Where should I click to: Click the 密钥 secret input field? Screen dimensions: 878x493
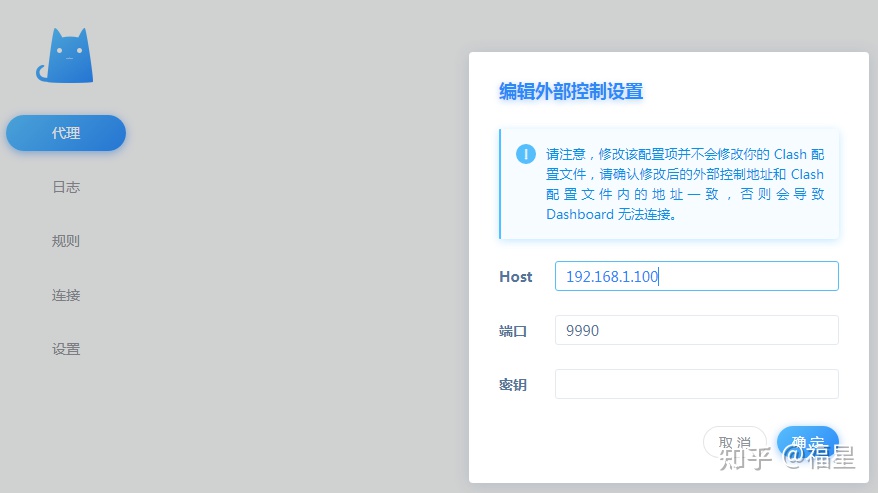coord(697,384)
